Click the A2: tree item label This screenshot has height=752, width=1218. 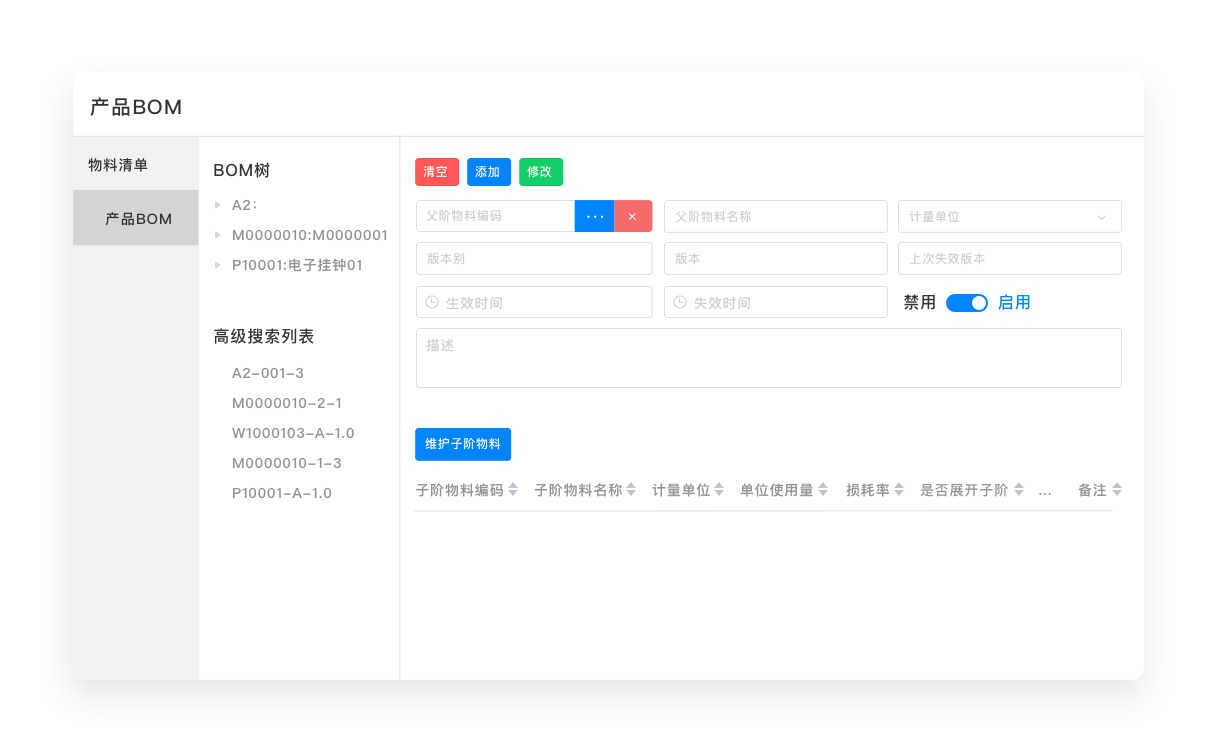pos(245,205)
